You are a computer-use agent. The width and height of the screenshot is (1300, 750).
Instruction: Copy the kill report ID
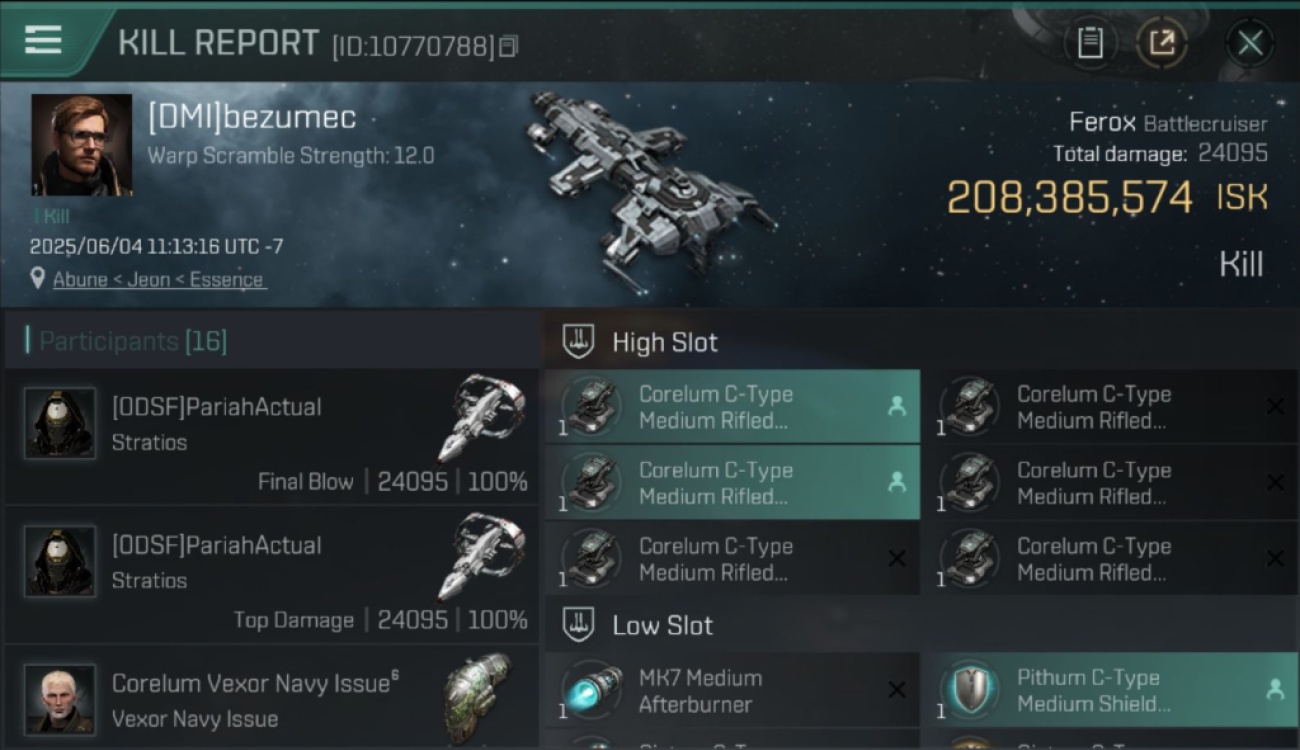[509, 46]
